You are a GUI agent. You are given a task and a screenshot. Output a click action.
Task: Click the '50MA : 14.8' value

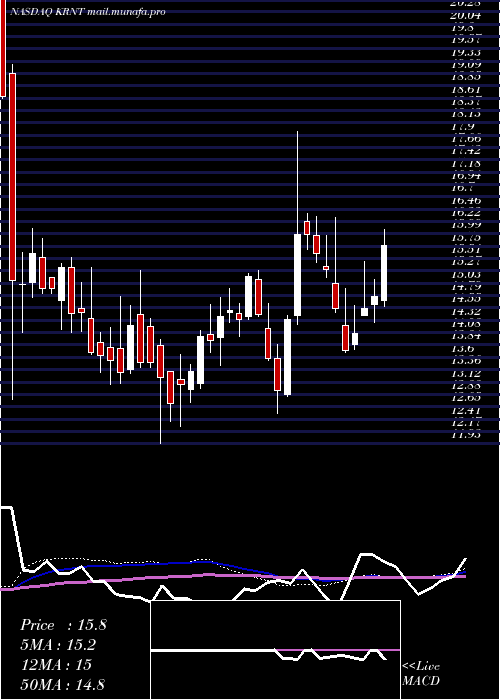pyautogui.click(x=63, y=684)
